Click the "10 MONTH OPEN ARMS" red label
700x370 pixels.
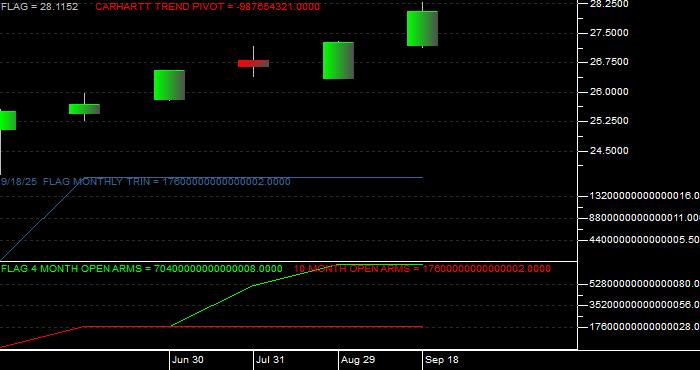coord(422,269)
